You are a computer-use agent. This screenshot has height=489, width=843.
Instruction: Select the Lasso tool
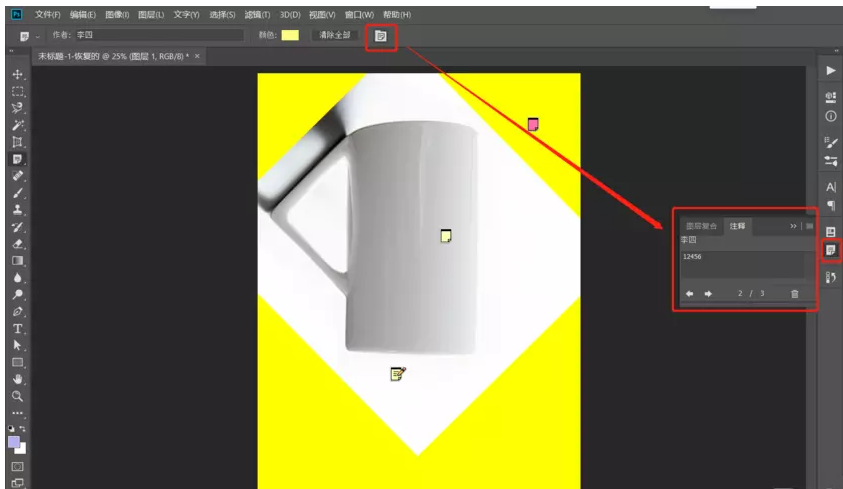[x=17, y=108]
